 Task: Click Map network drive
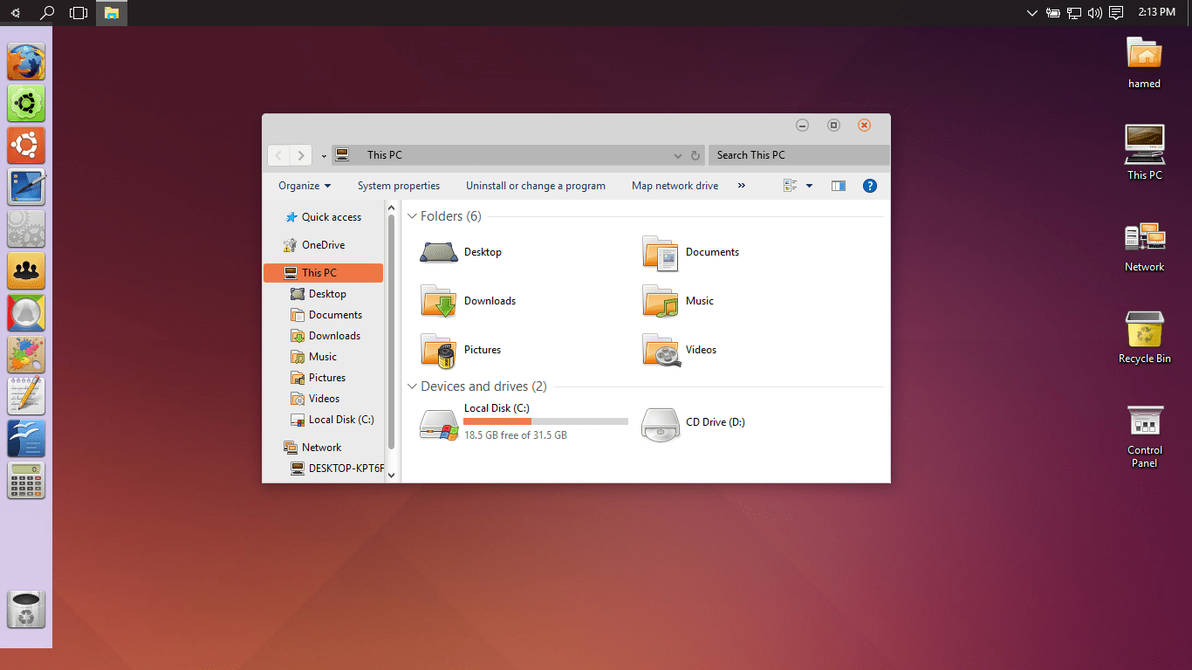[x=674, y=185]
